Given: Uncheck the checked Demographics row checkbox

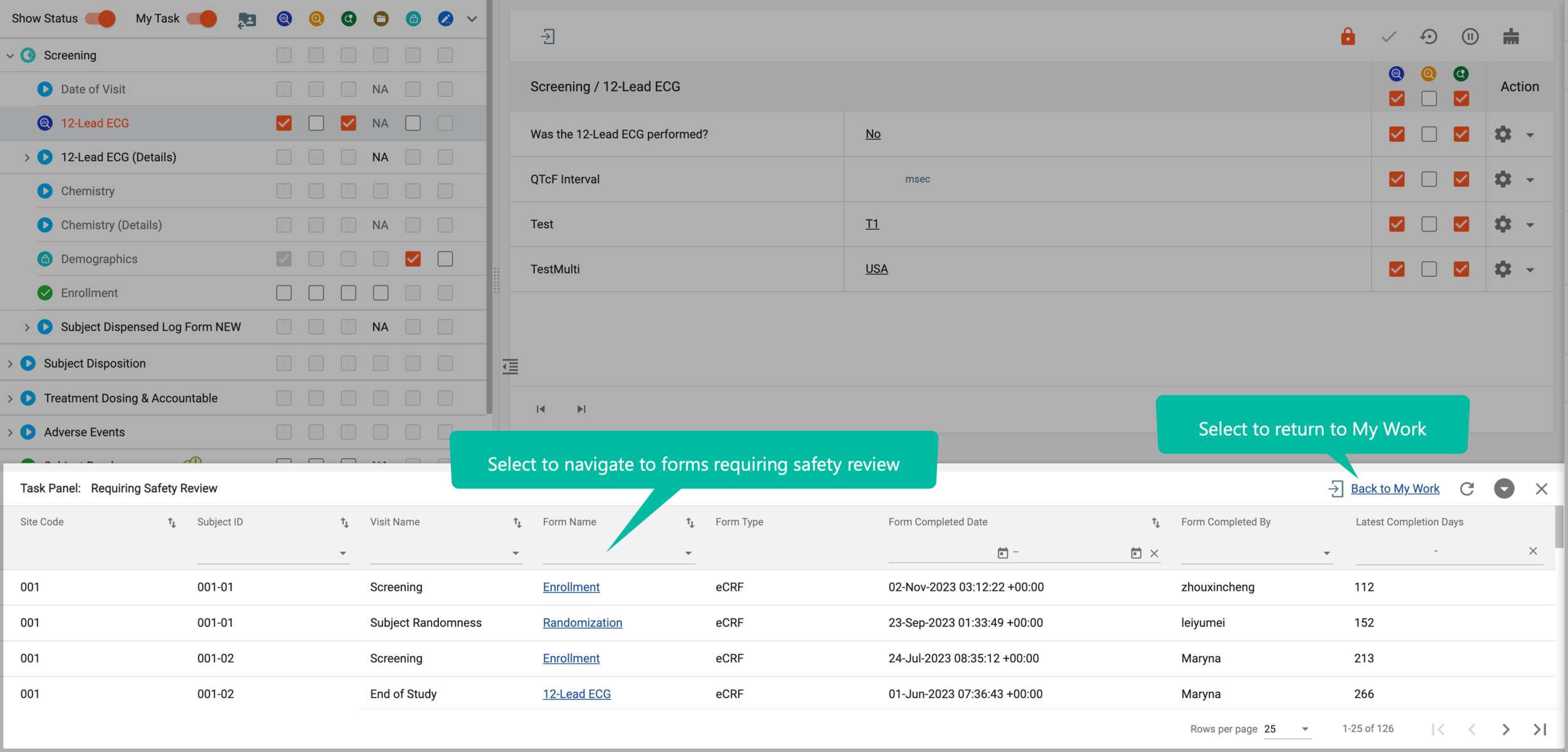Looking at the screenshot, I should pyautogui.click(x=413, y=258).
